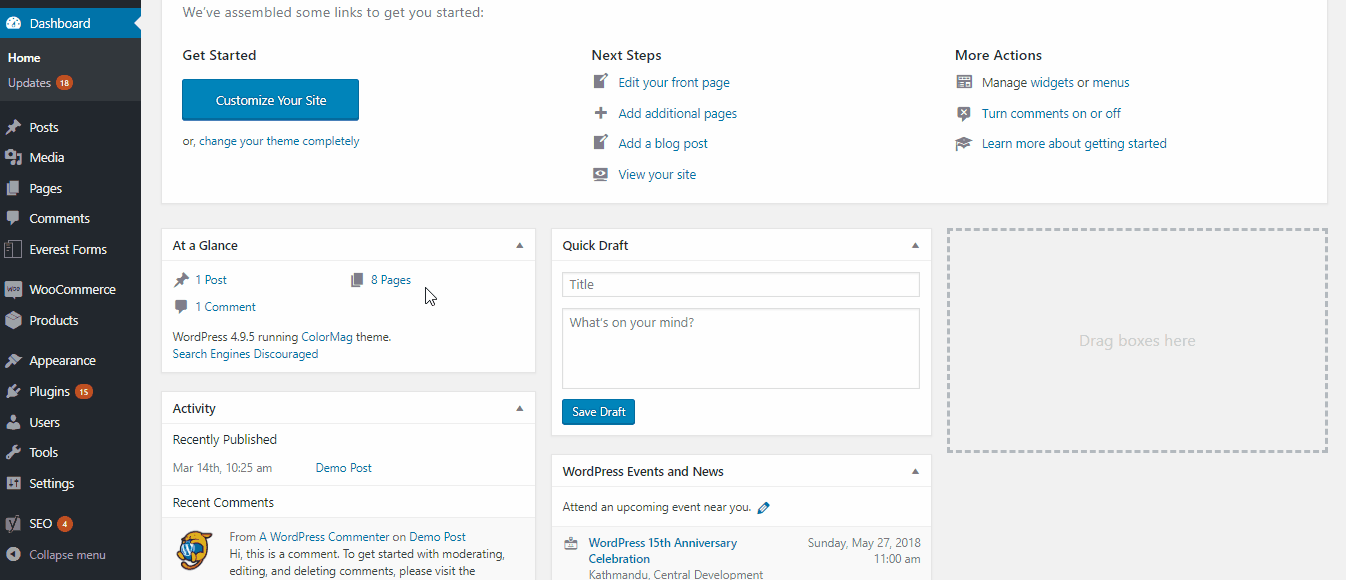Image resolution: width=1346 pixels, height=580 pixels.
Task: Click the Appearance paintbrush icon
Action: tap(13, 360)
